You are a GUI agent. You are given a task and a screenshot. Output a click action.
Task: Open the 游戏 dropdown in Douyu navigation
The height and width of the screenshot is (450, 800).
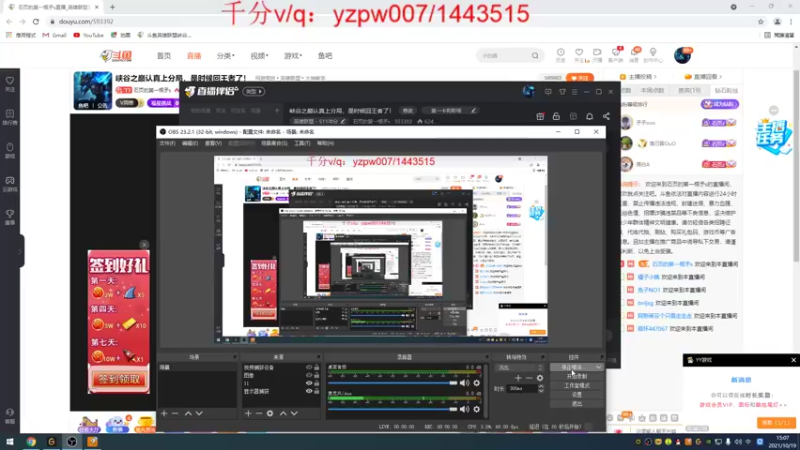(x=293, y=56)
